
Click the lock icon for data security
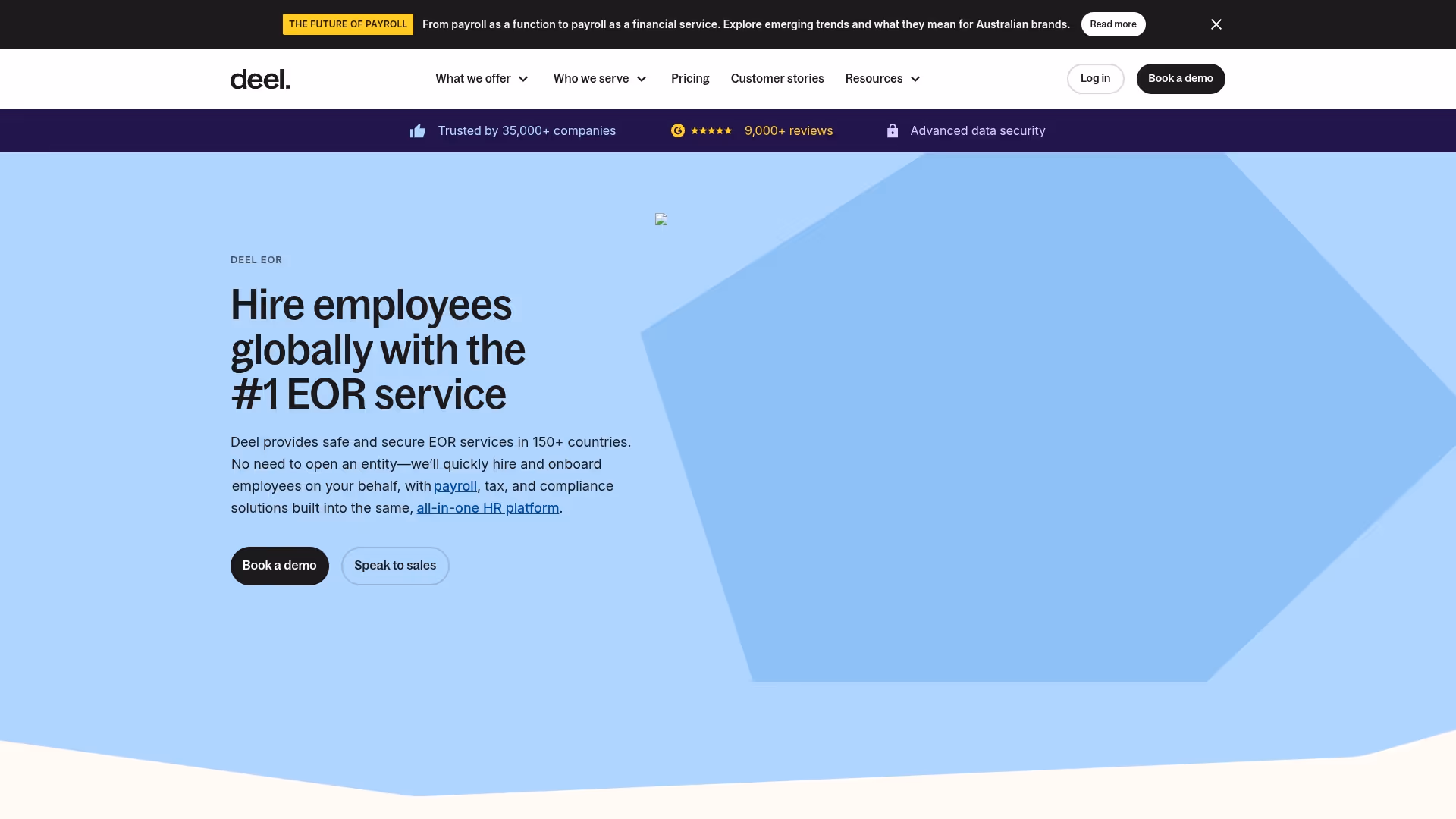pyautogui.click(x=893, y=131)
